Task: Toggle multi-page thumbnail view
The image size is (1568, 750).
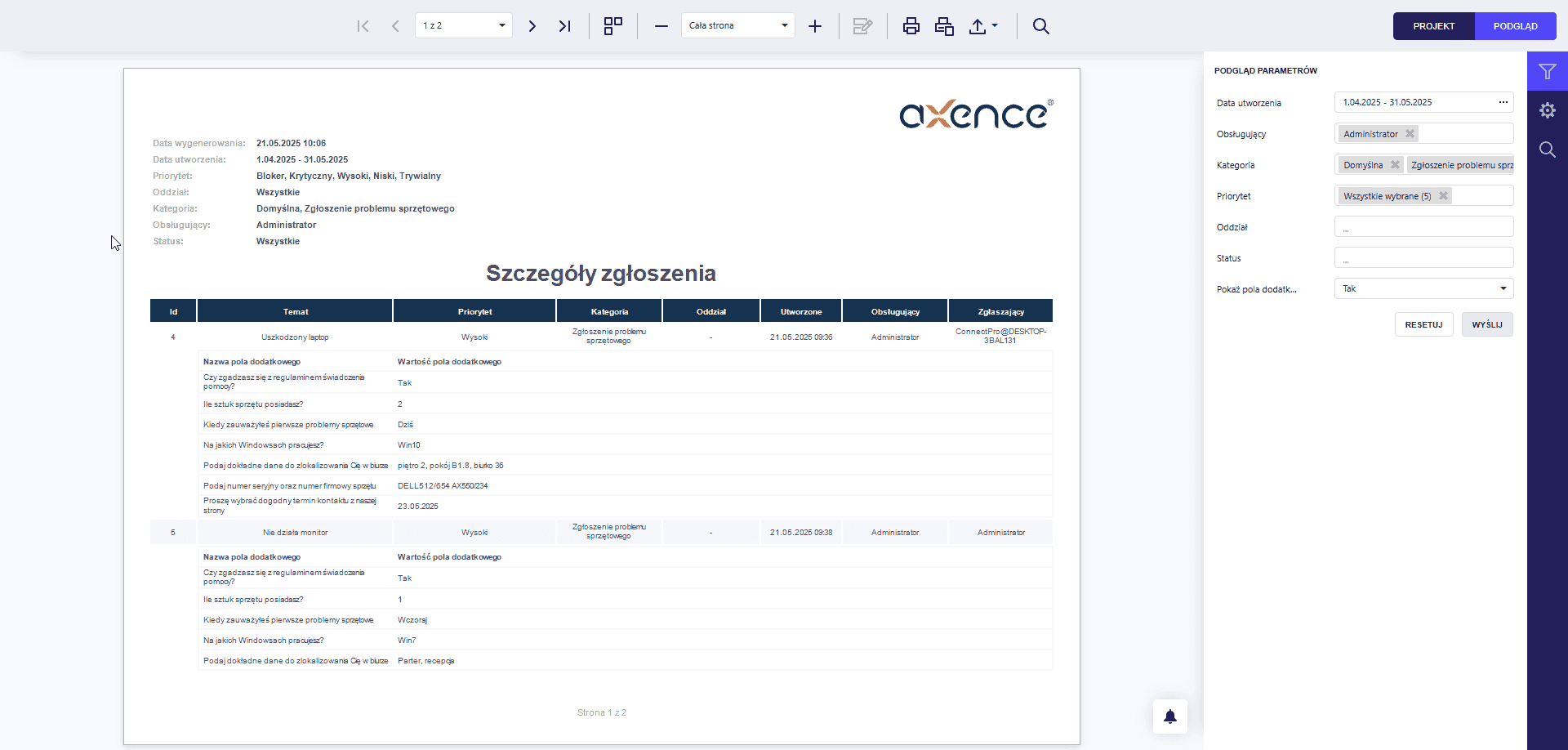Action: click(x=613, y=26)
